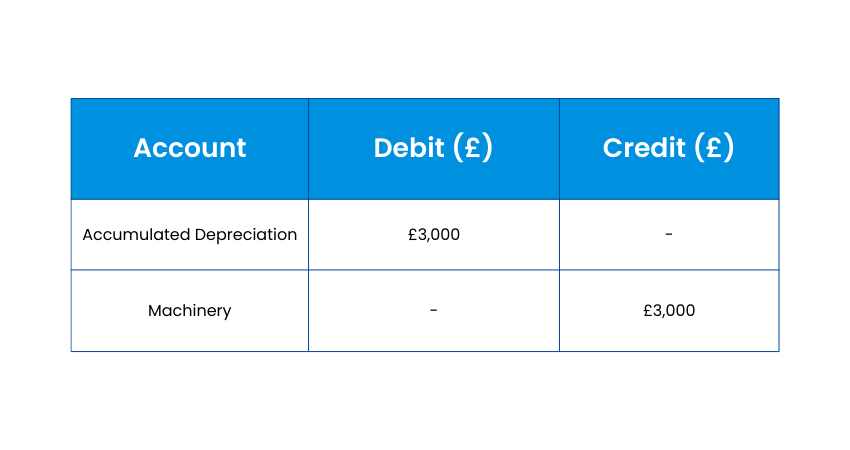Image resolution: width=850 pixels, height=450 pixels.
Task: Click the word "Credit" in the header
Action: [644, 148]
